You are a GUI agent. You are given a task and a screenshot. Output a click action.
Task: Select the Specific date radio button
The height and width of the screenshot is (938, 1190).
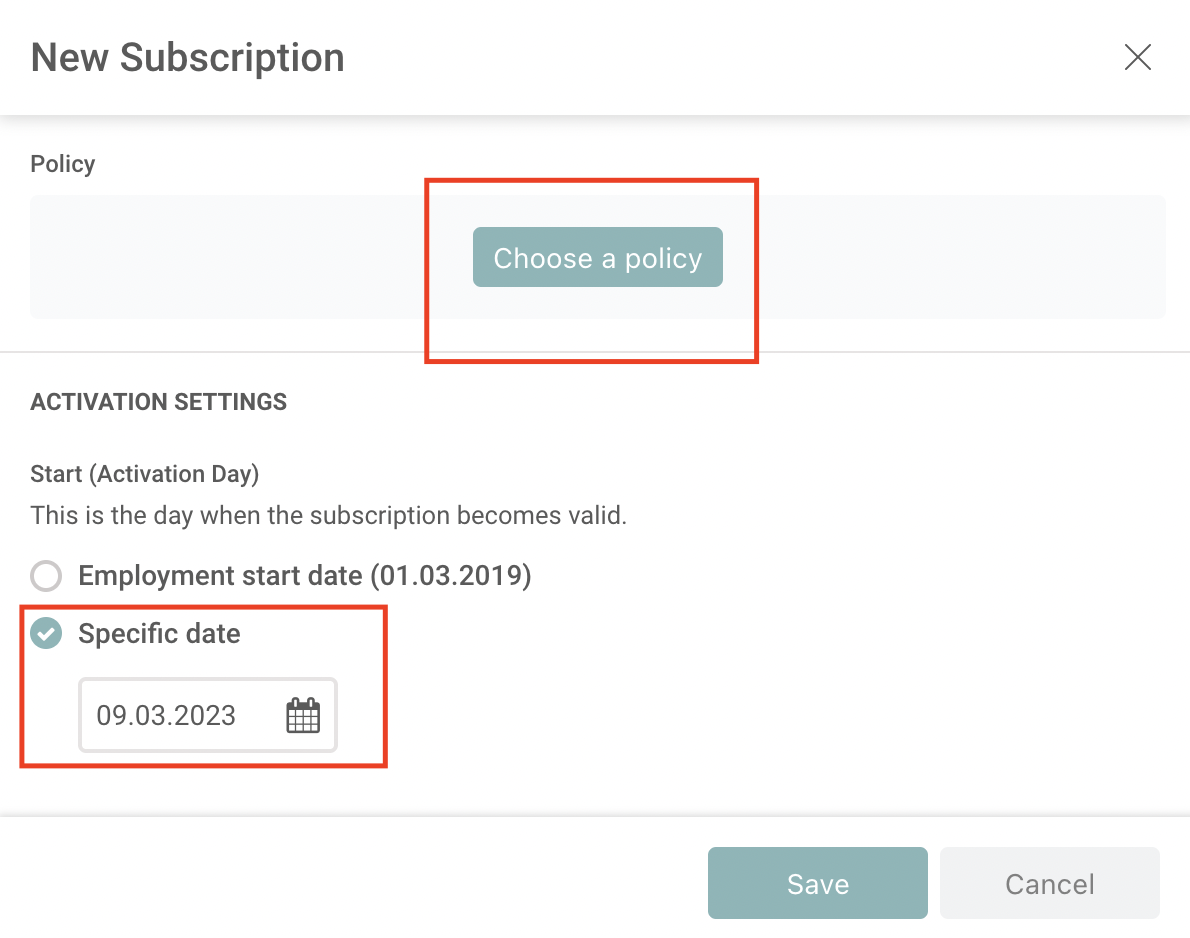tap(46, 633)
